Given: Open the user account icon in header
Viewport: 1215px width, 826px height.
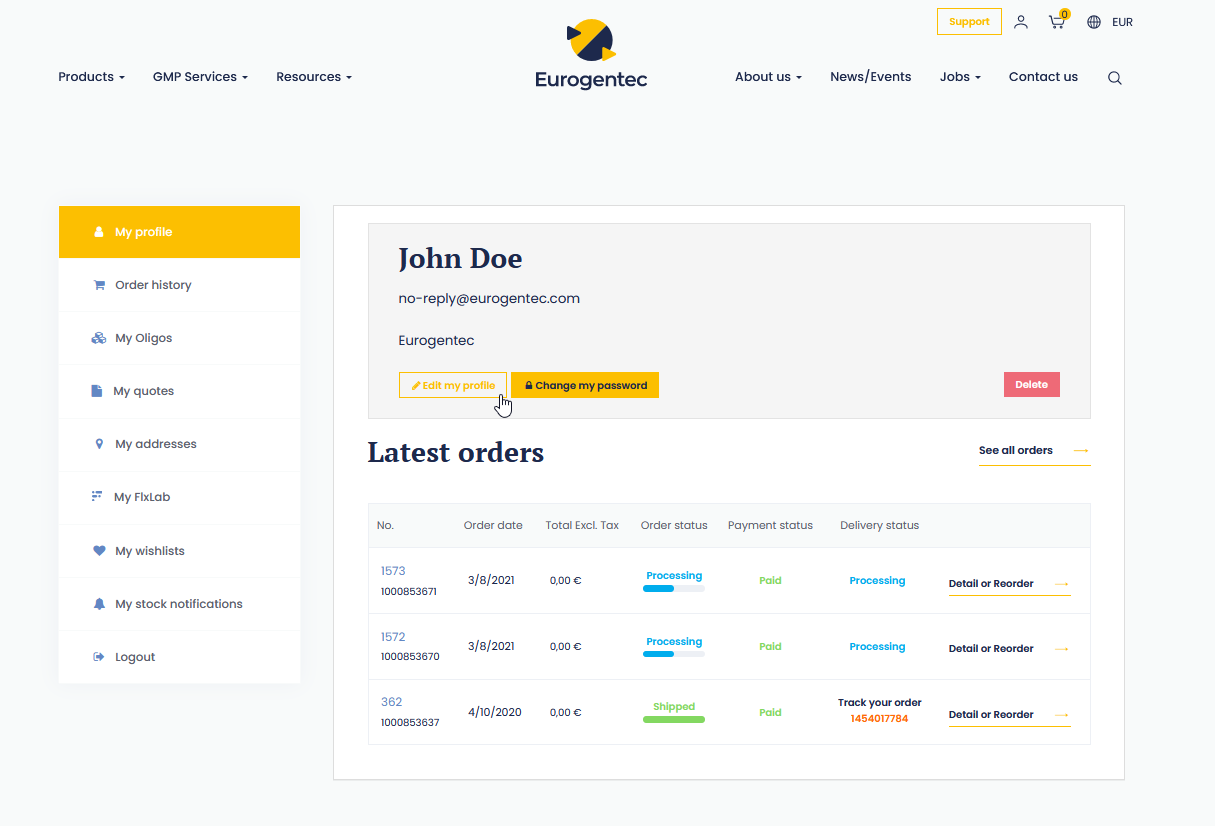Looking at the screenshot, I should (x=1021, y=22).
